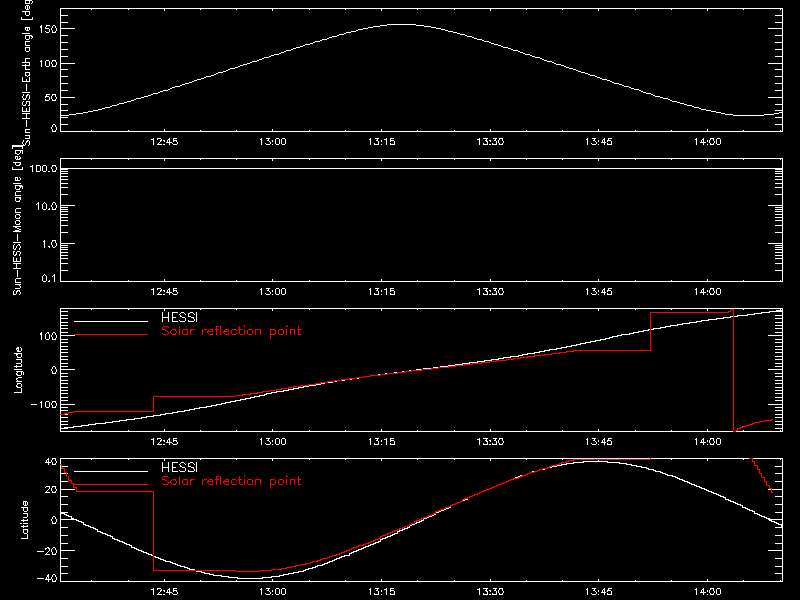The width and height of the screenshot is (800, 600).
Task: Click 13:45 label below Sun-HESSI-Earth plot
Action: (599, 142)
